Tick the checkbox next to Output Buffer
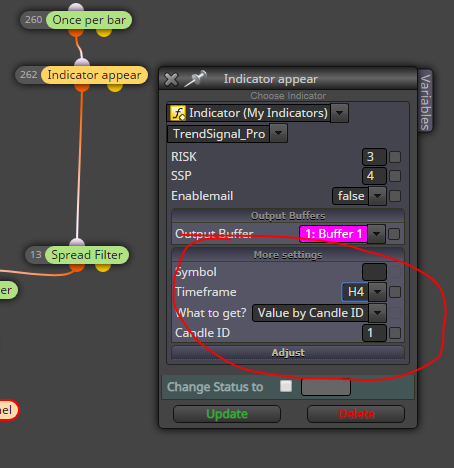This screenshot has width=454, height=468. click(394, 234)
